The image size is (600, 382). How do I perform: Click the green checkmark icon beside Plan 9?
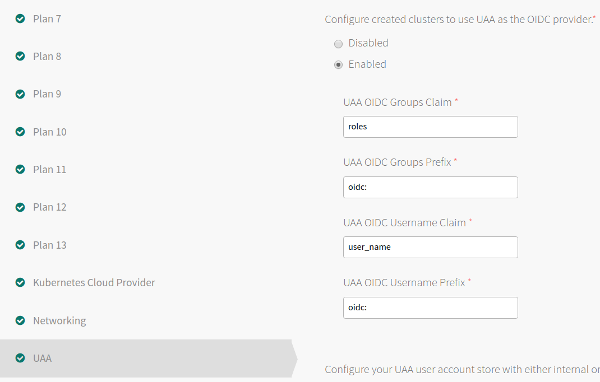point(20,94)
